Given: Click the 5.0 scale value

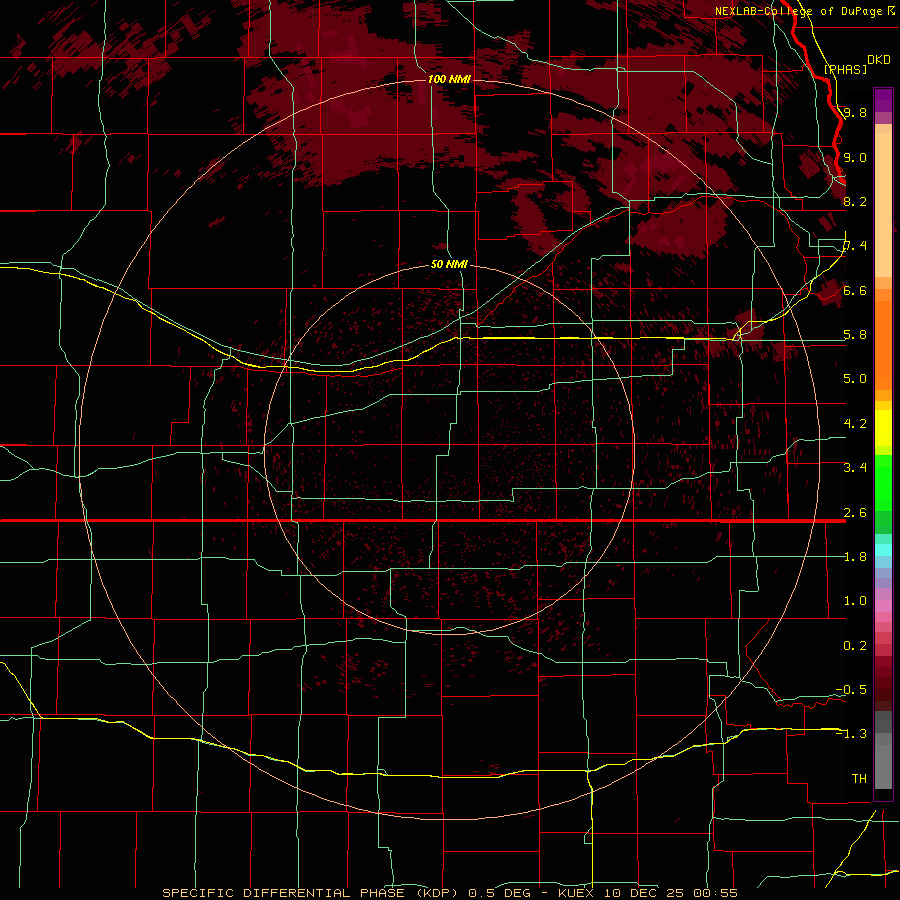Looking at the screenshot, I should (855, 379).
